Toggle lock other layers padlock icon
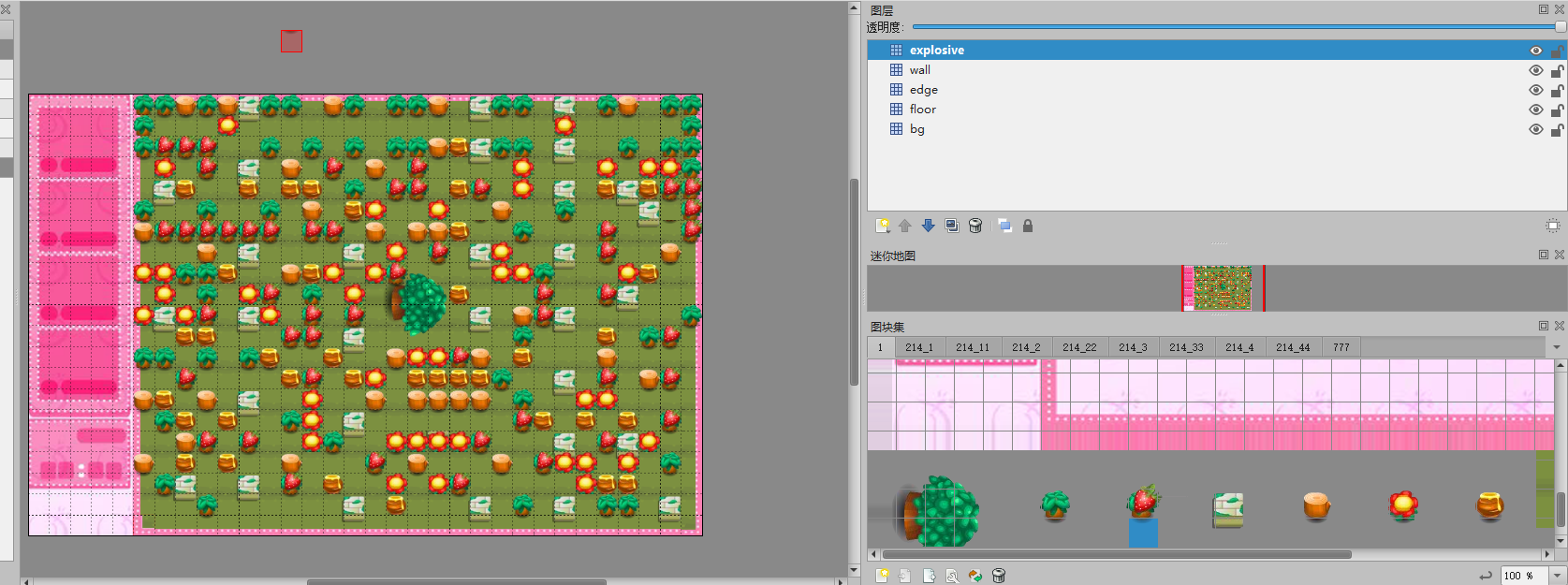1568x585 pixels. (1028, 226)
